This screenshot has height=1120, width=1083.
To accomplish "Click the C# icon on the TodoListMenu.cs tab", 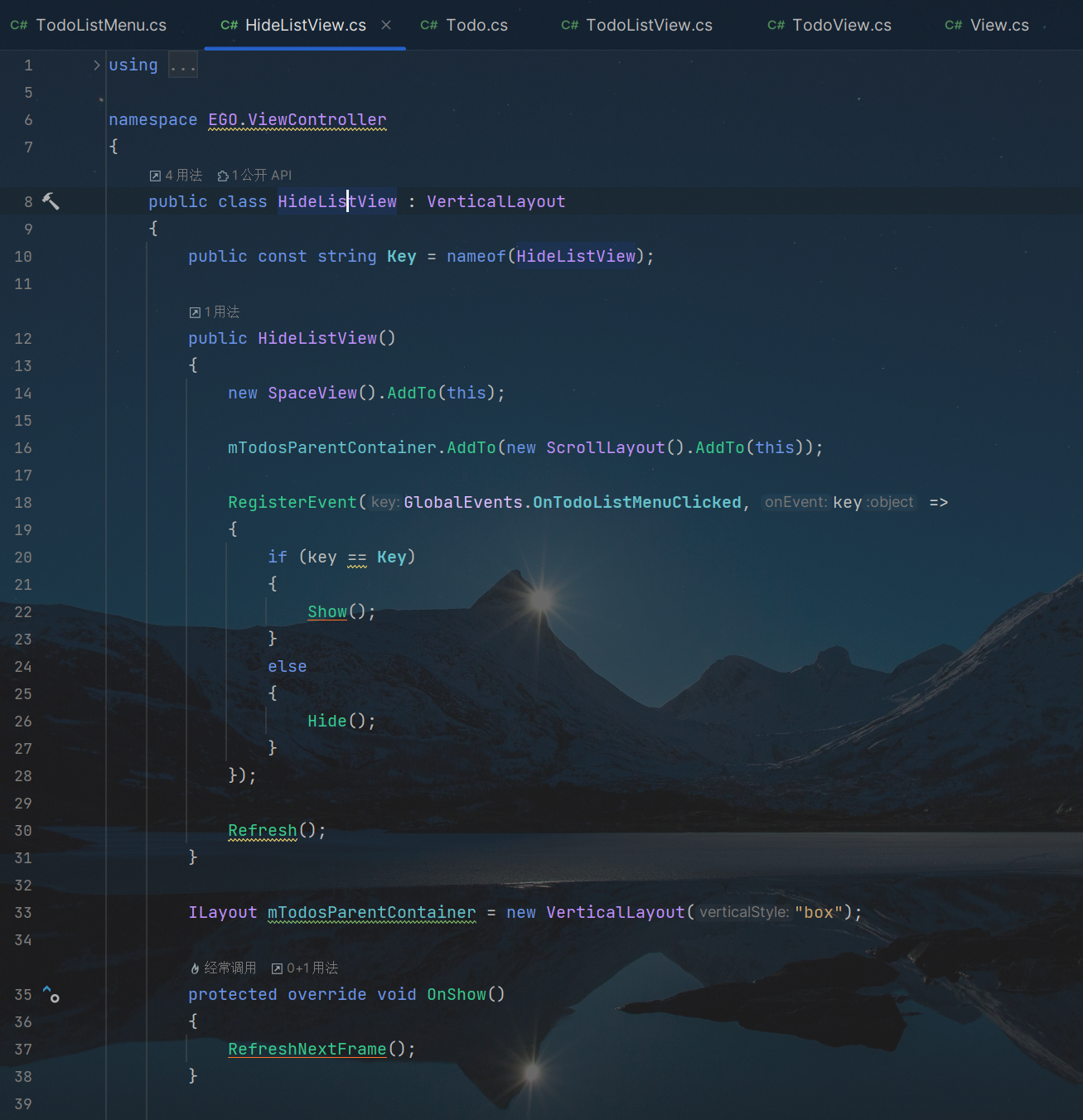I will (19, 26).
